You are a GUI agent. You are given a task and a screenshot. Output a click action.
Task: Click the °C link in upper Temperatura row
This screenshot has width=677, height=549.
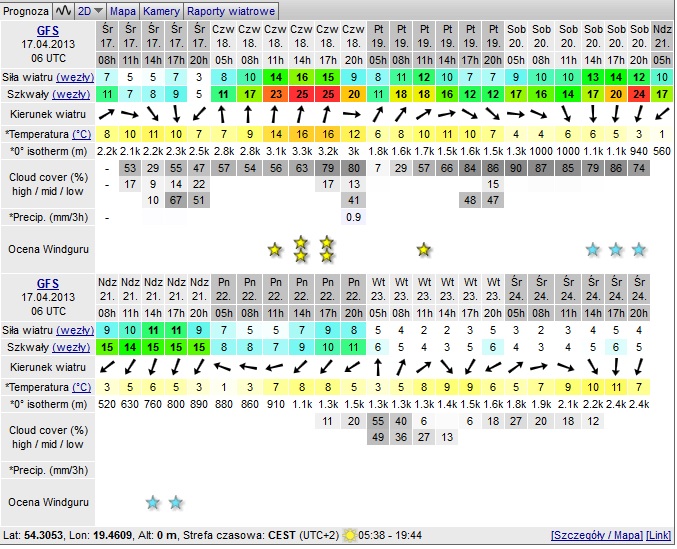tap(82, 134)
